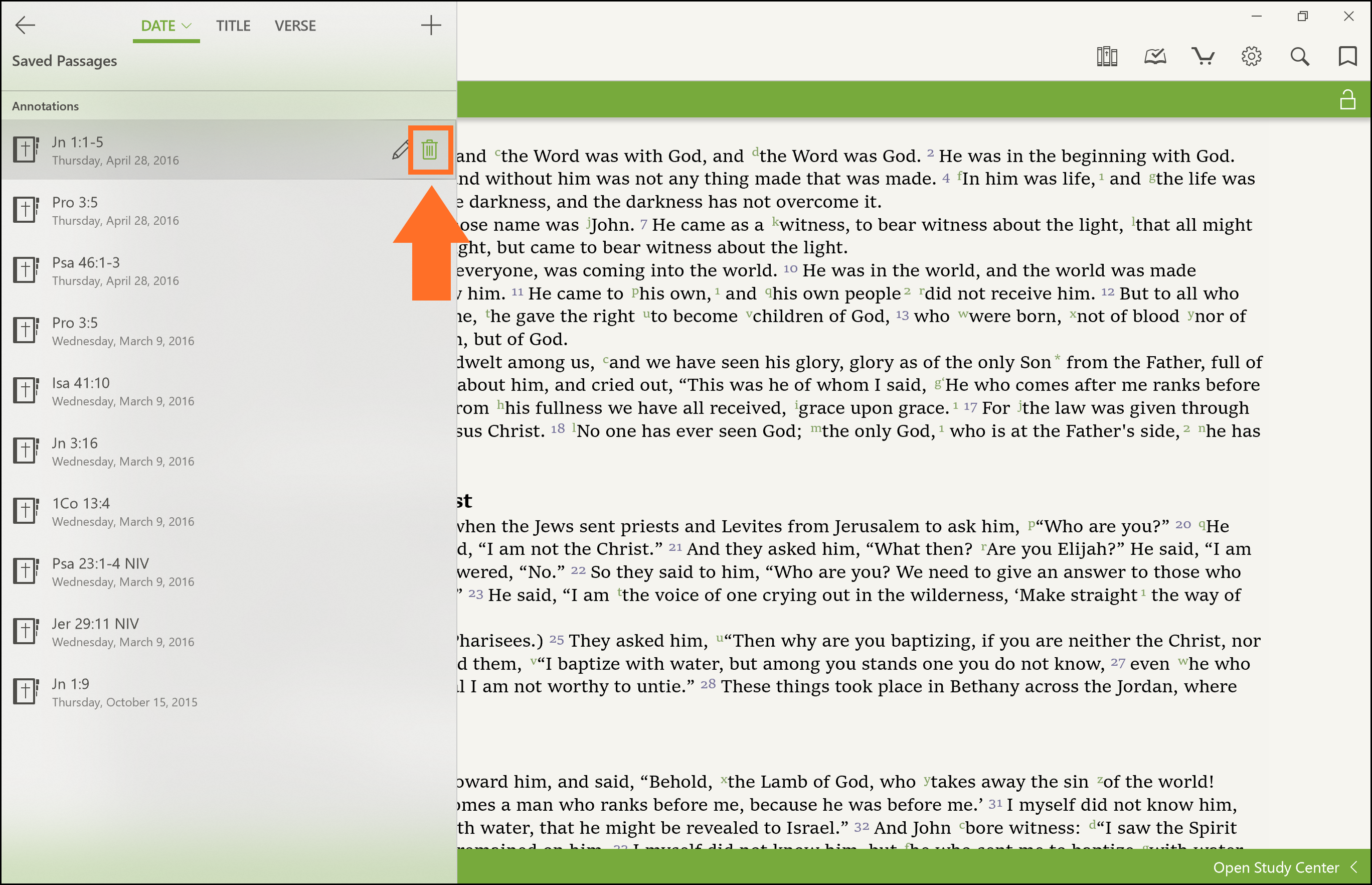The width and height of the screenshot is (1372, 885).
Task: Open the Isa 41:10 saved passage
Action: pyautogui.click(x=81, y=383)
